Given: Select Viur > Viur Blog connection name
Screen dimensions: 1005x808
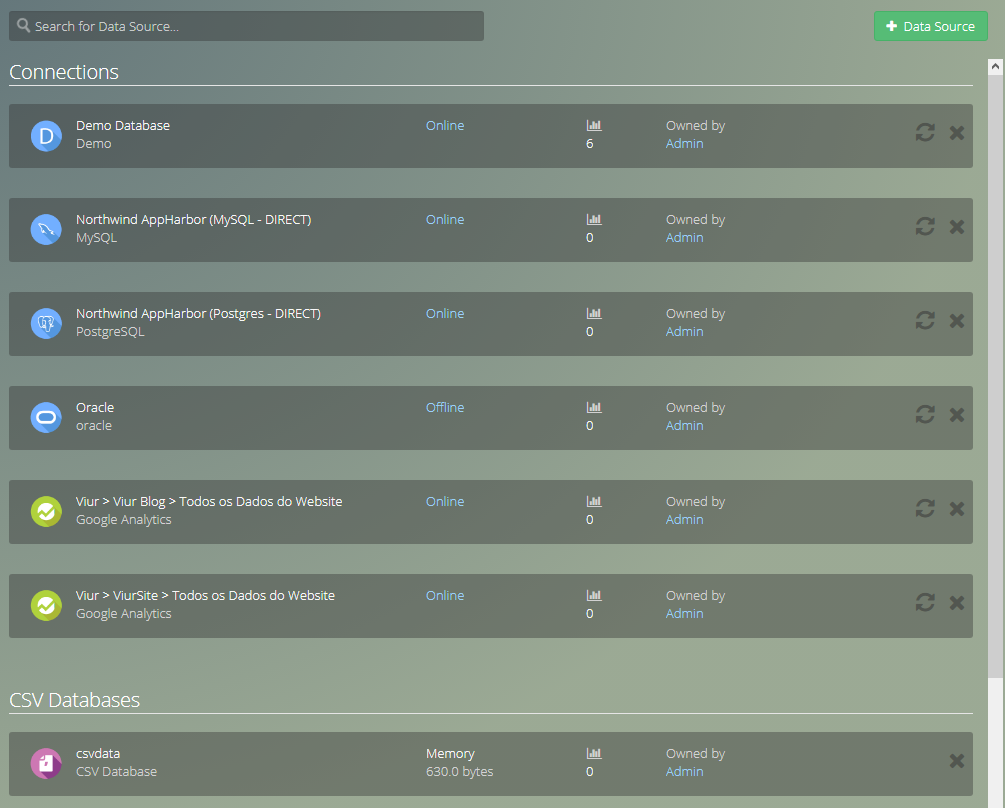Looking at the screenshot, I should pyautogui.click(x=209, y=502).
